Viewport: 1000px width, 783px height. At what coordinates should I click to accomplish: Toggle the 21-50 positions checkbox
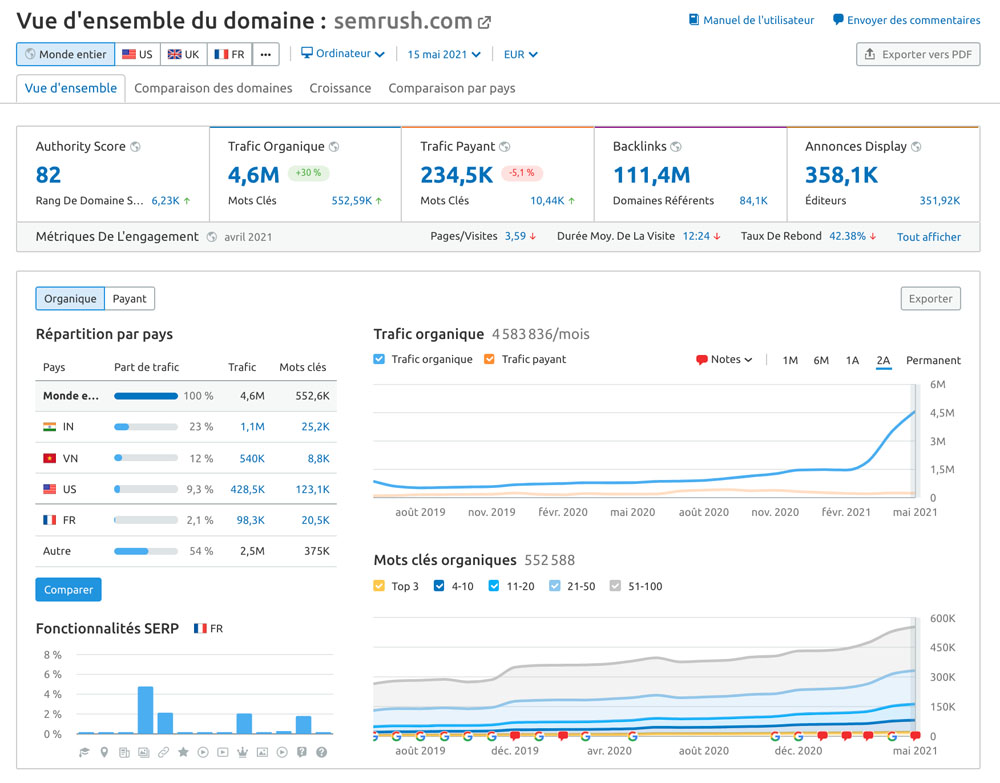(554, 586)
